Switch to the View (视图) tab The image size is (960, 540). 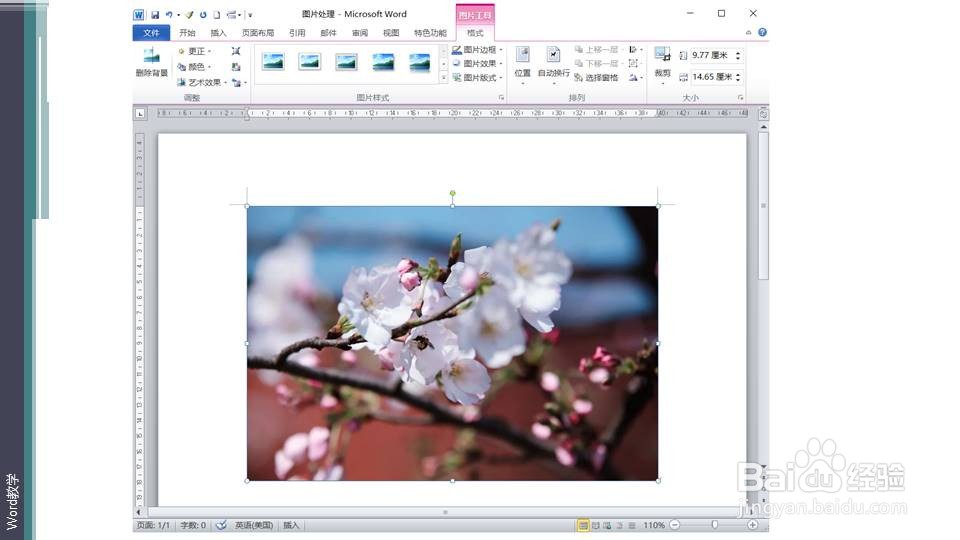click(391, 32)
